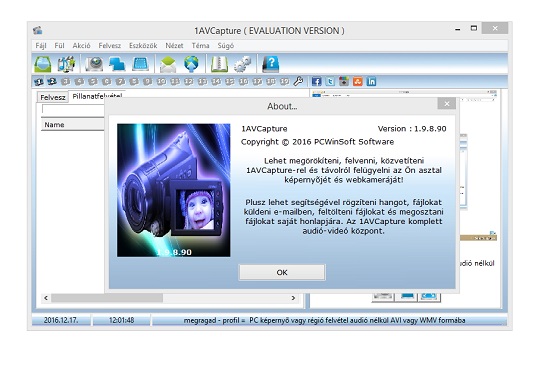Click the megragad - profil status text
This screenshot has height=372, width=550.
[324, 320]
